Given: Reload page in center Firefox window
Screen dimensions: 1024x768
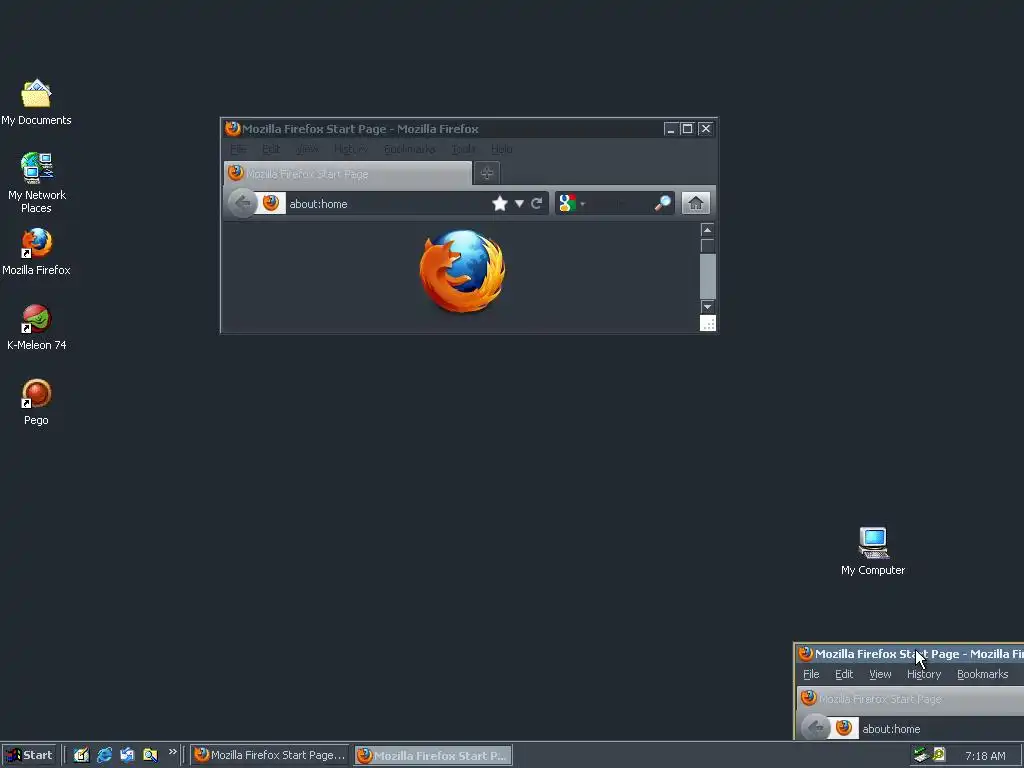Looking at the screenshot, I should [537, 204].
